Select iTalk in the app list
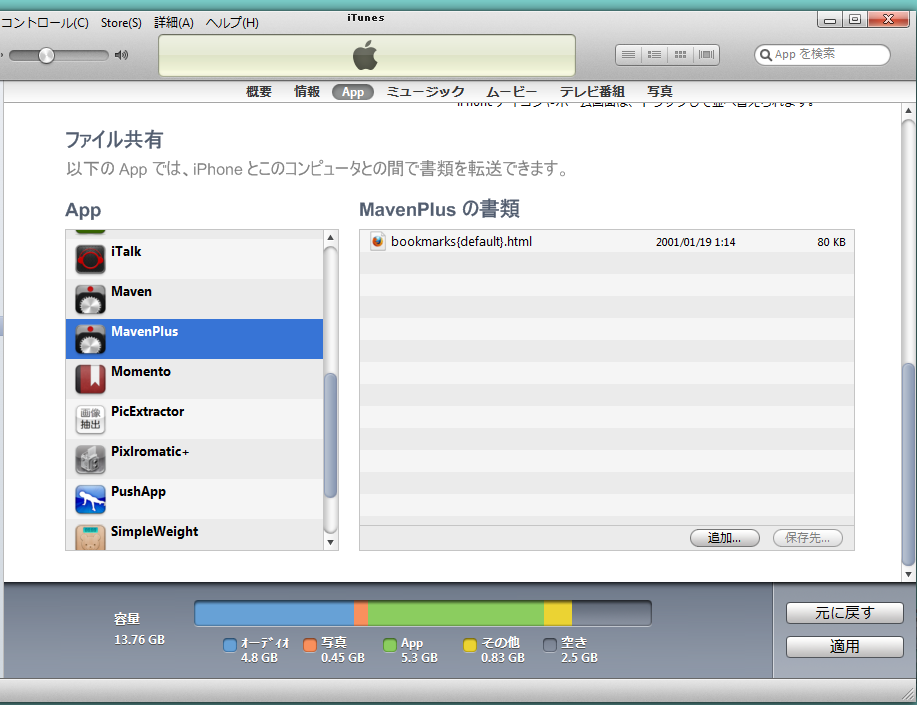The height and width of the screenshot is (705, 917). coord(194,259)
